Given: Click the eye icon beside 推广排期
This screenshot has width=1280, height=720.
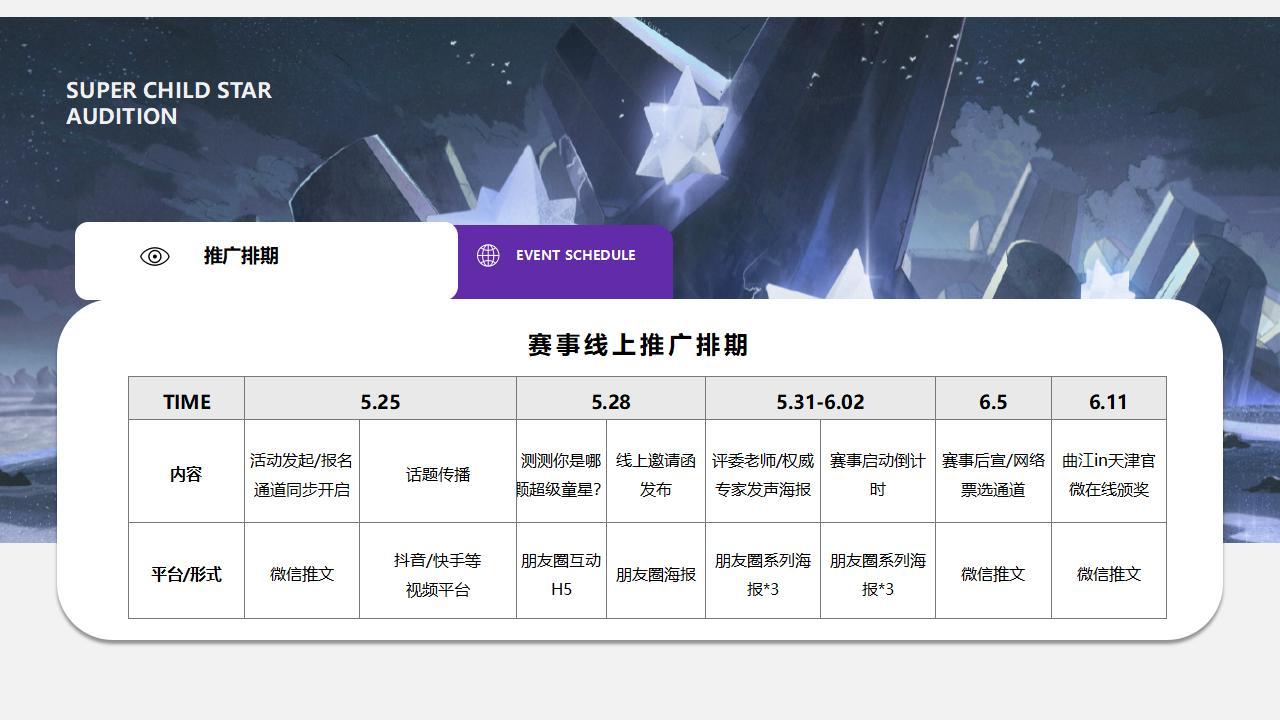Looking at the screenshot, I should click(x=155, y=257).
